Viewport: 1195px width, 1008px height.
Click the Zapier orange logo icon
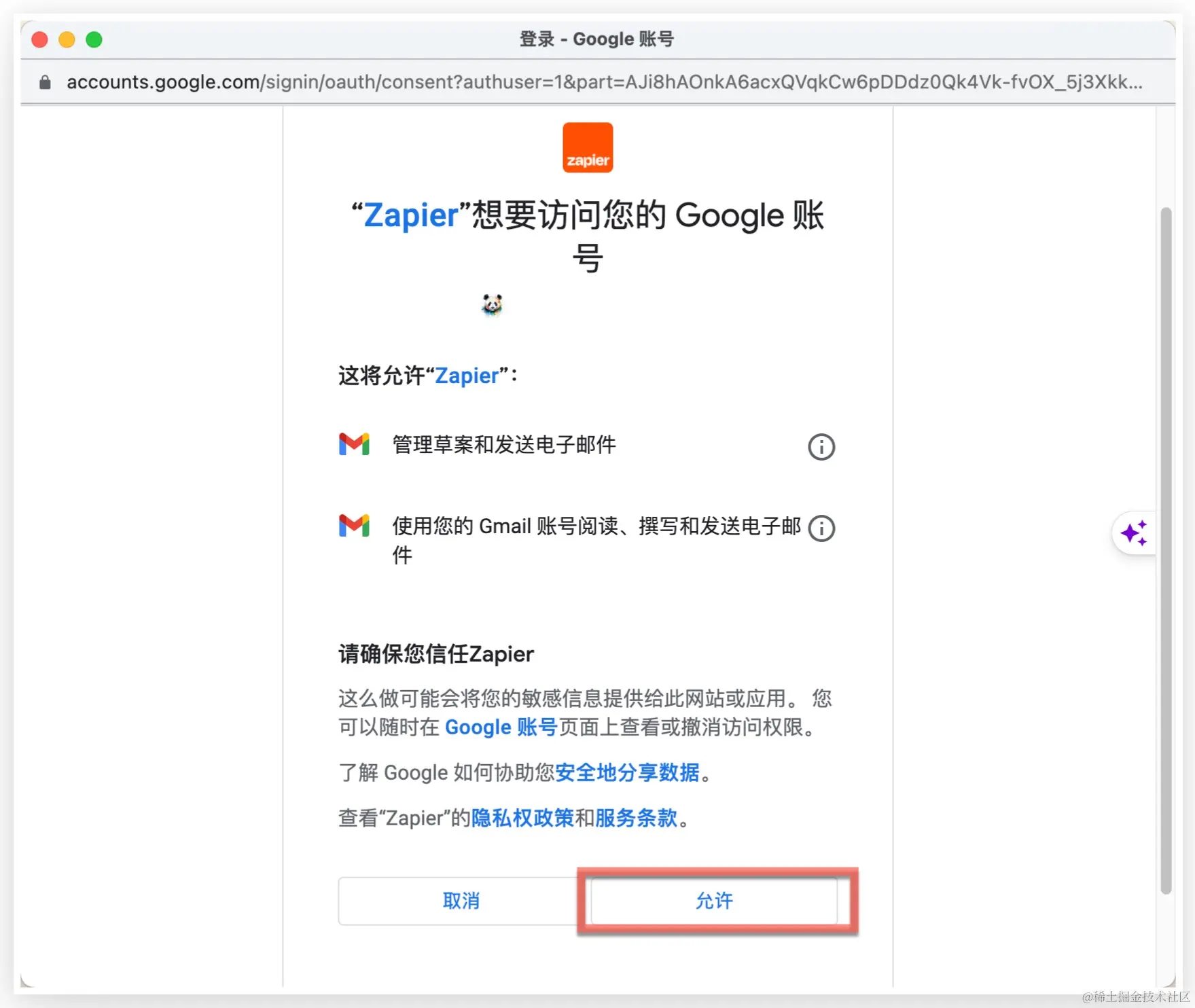588,147
